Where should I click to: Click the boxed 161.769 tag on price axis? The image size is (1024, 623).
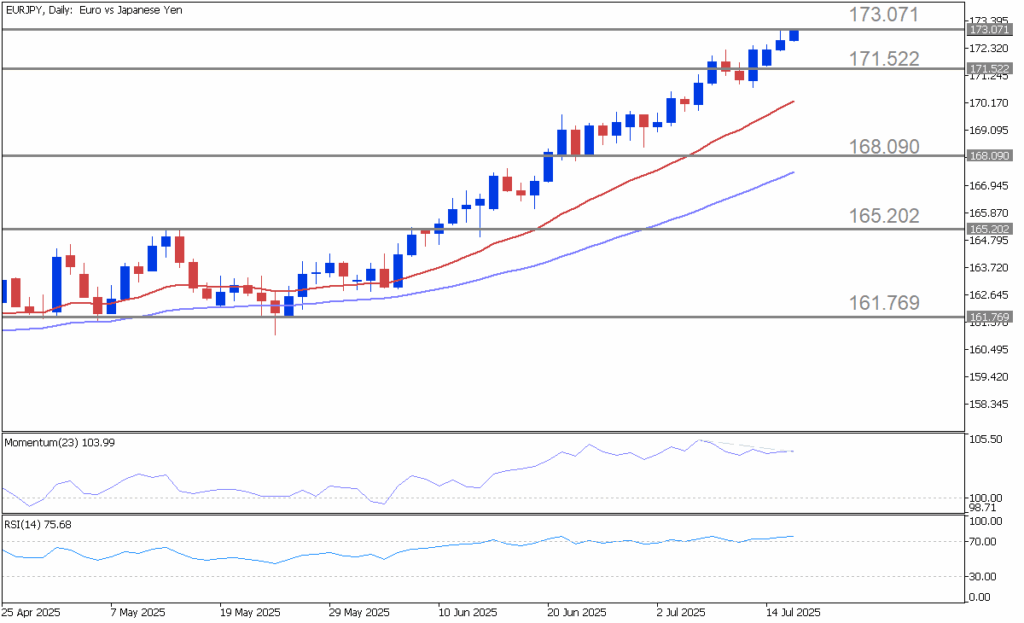point(989,317)
